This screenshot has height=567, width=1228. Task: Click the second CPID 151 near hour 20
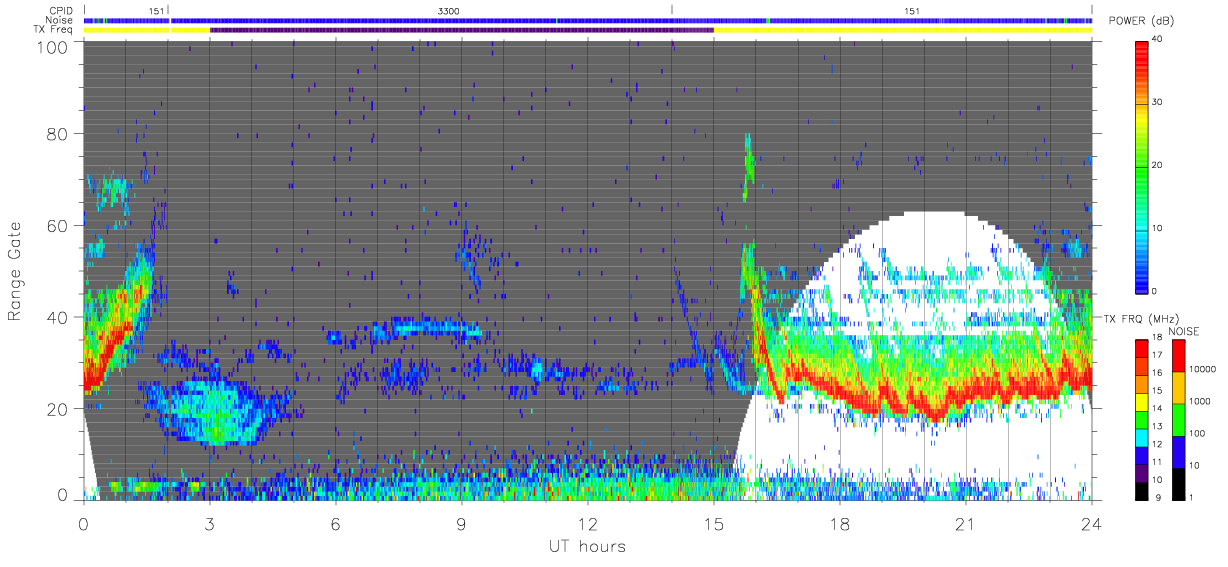tap(912, 10)
